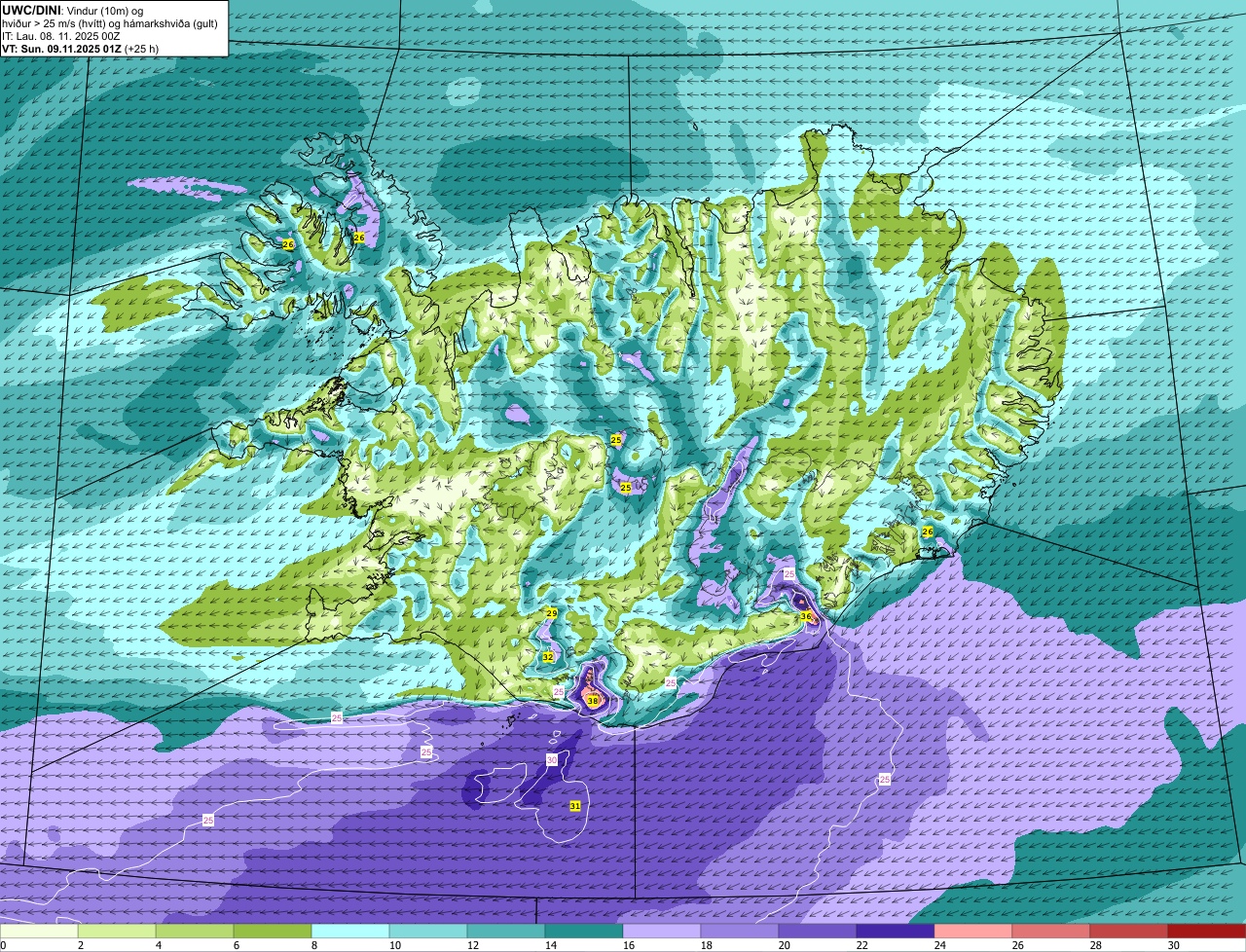Viewport: 1246px width, 952px height.
Task: Click the yellow 38 max gust label
Action: (593, 701)
